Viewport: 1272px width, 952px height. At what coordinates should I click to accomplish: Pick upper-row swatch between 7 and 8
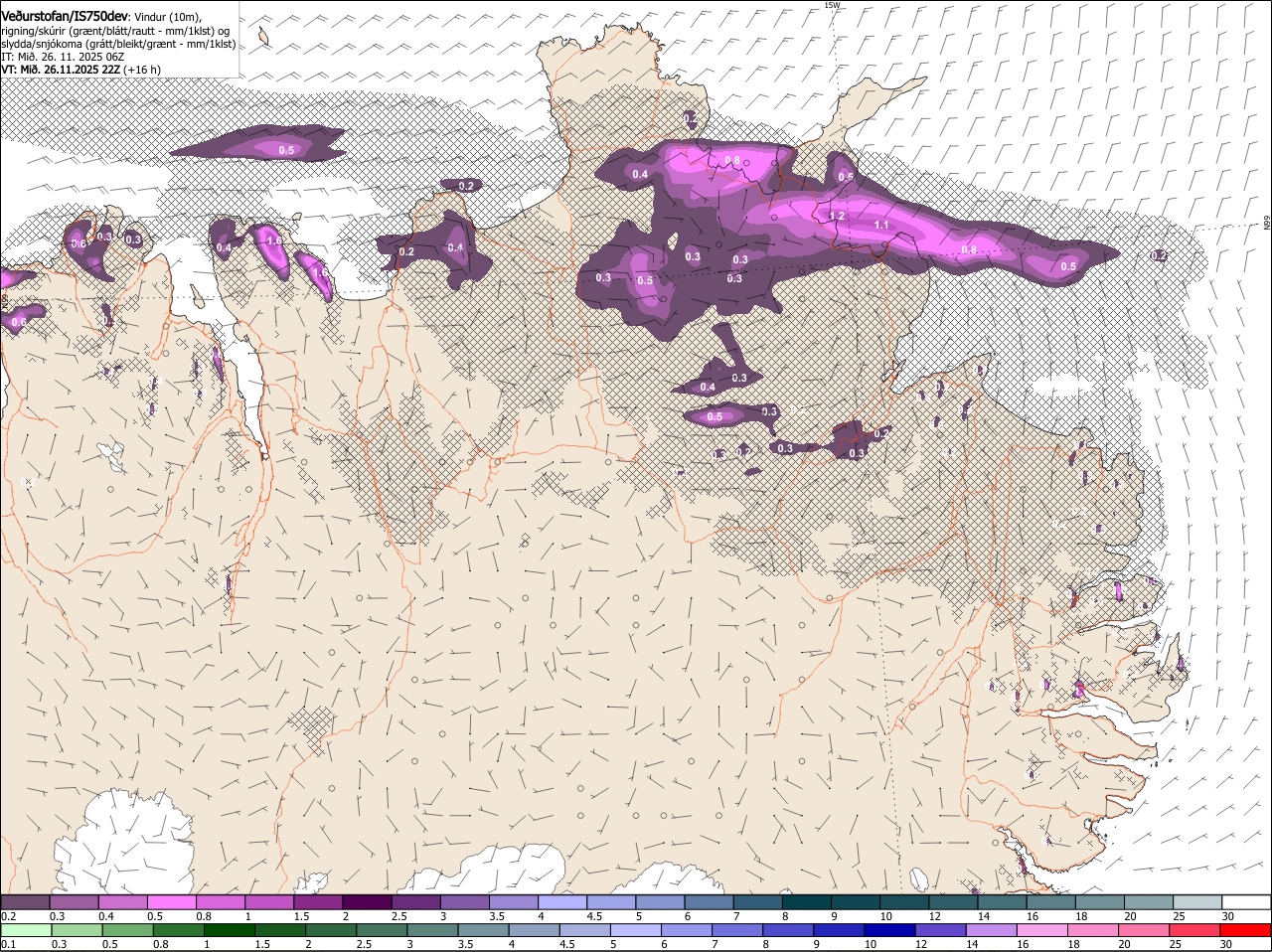coord(757,901)
